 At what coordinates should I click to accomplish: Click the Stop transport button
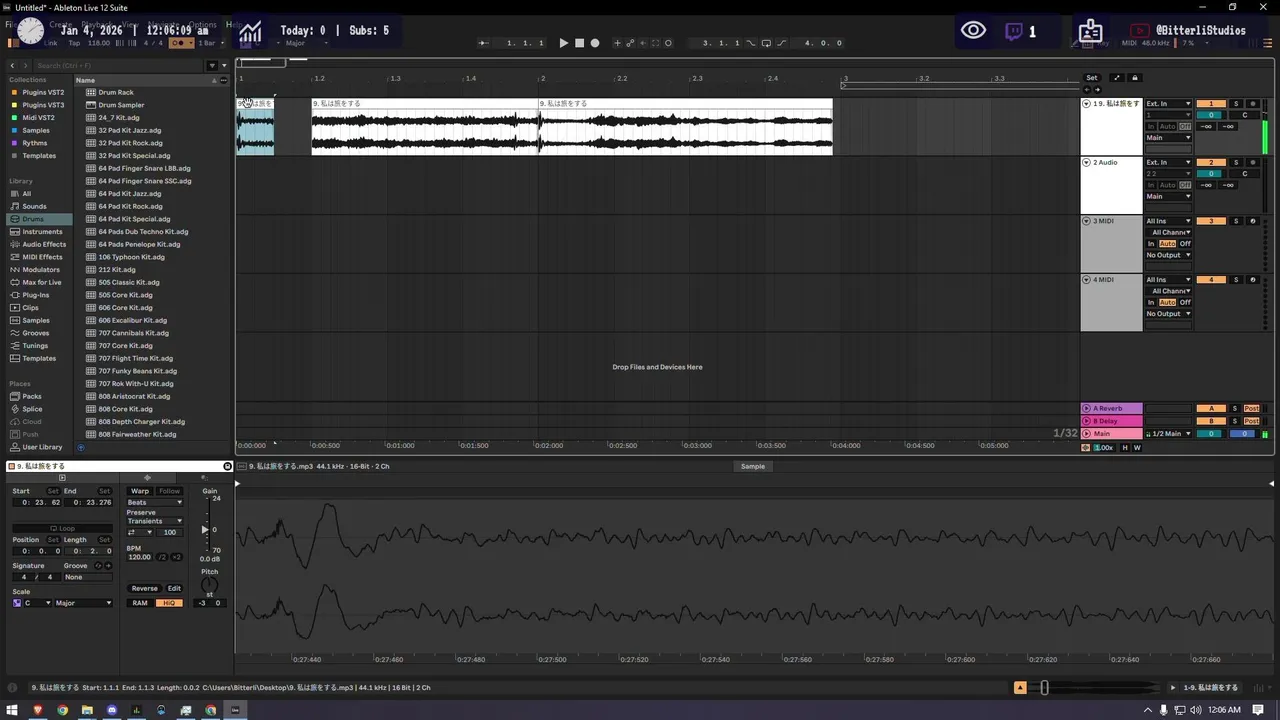(x=580, y=43)
